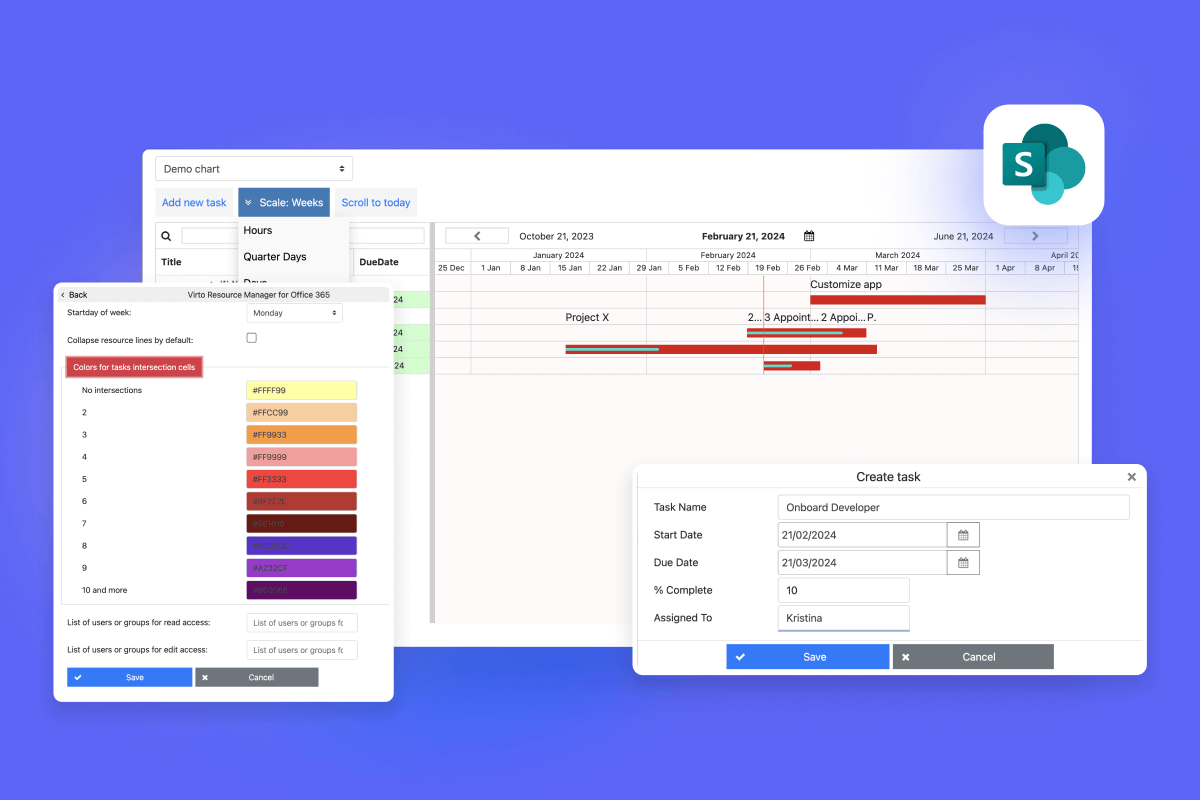Viewport: 1200px width, 800px height.
Task: Click the Assigned To field with Kristina
Action: pyautogui.click(x=844, y=618)
